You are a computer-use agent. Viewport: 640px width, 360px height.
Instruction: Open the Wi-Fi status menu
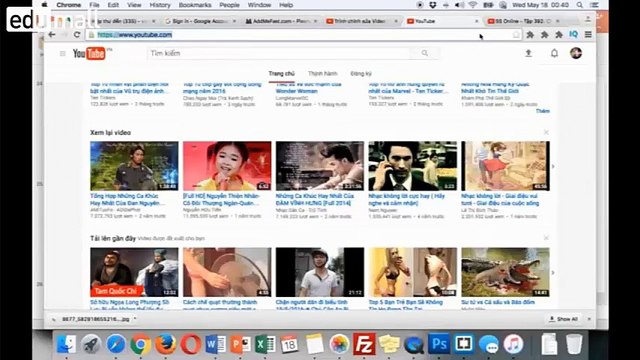point(473,5)
